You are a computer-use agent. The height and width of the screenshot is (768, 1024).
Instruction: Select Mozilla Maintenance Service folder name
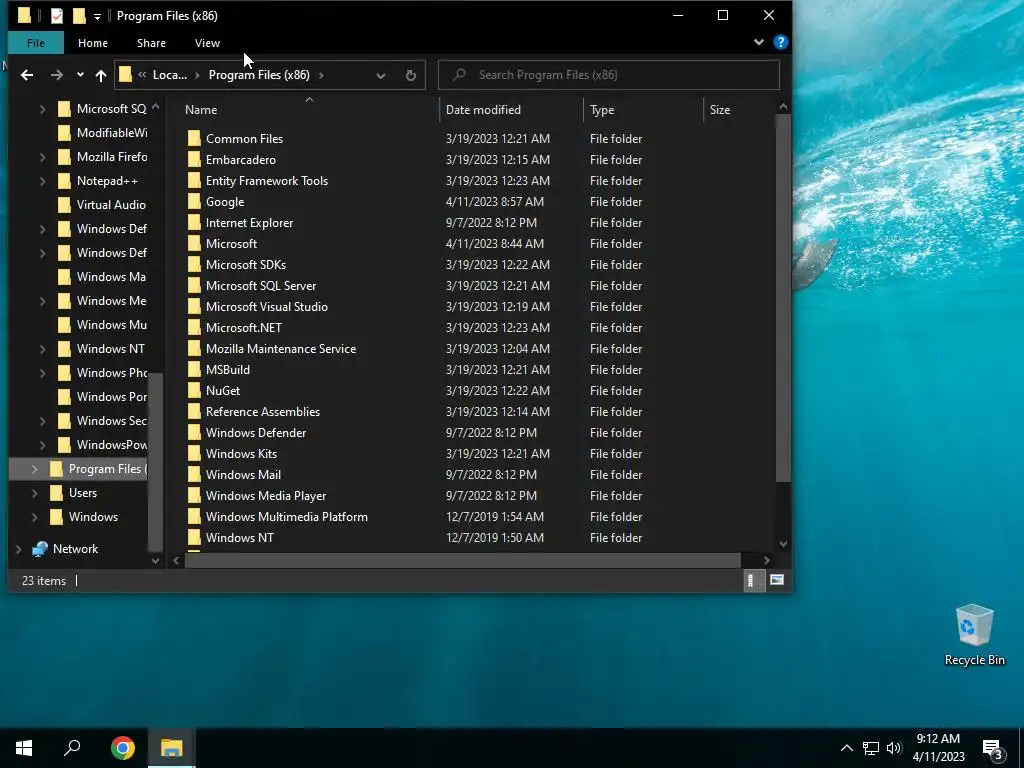click(281, 349)
